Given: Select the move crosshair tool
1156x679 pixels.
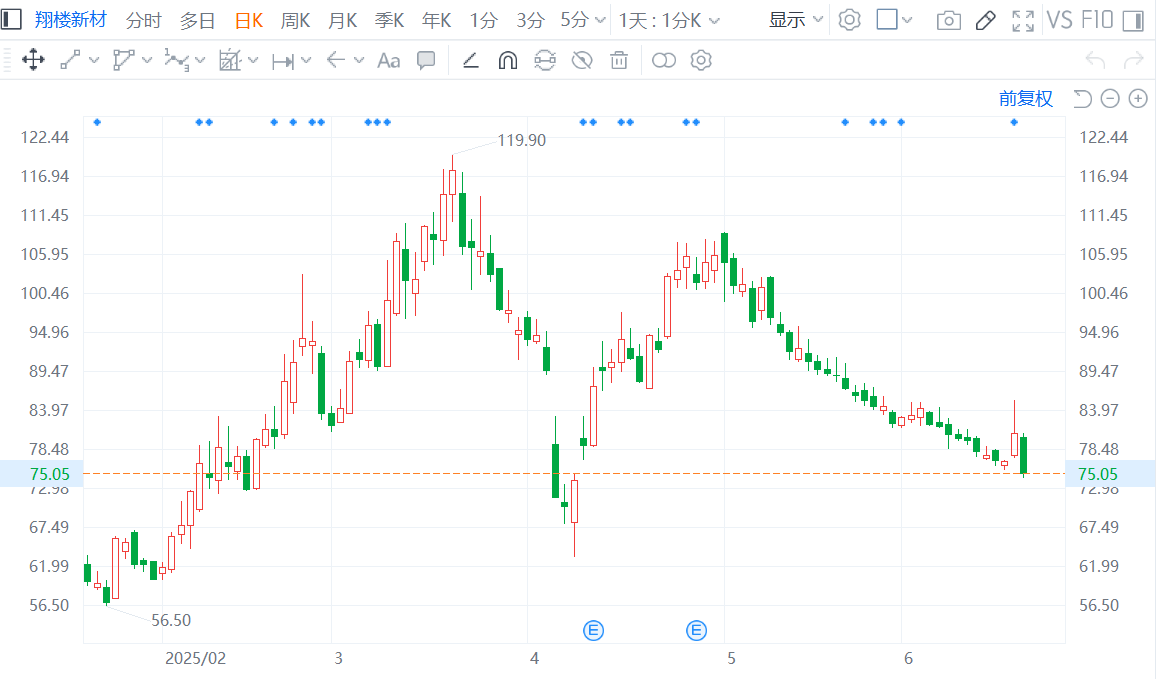Looking at the screenshot, I should pyautogui.click(x=33, y=60).
